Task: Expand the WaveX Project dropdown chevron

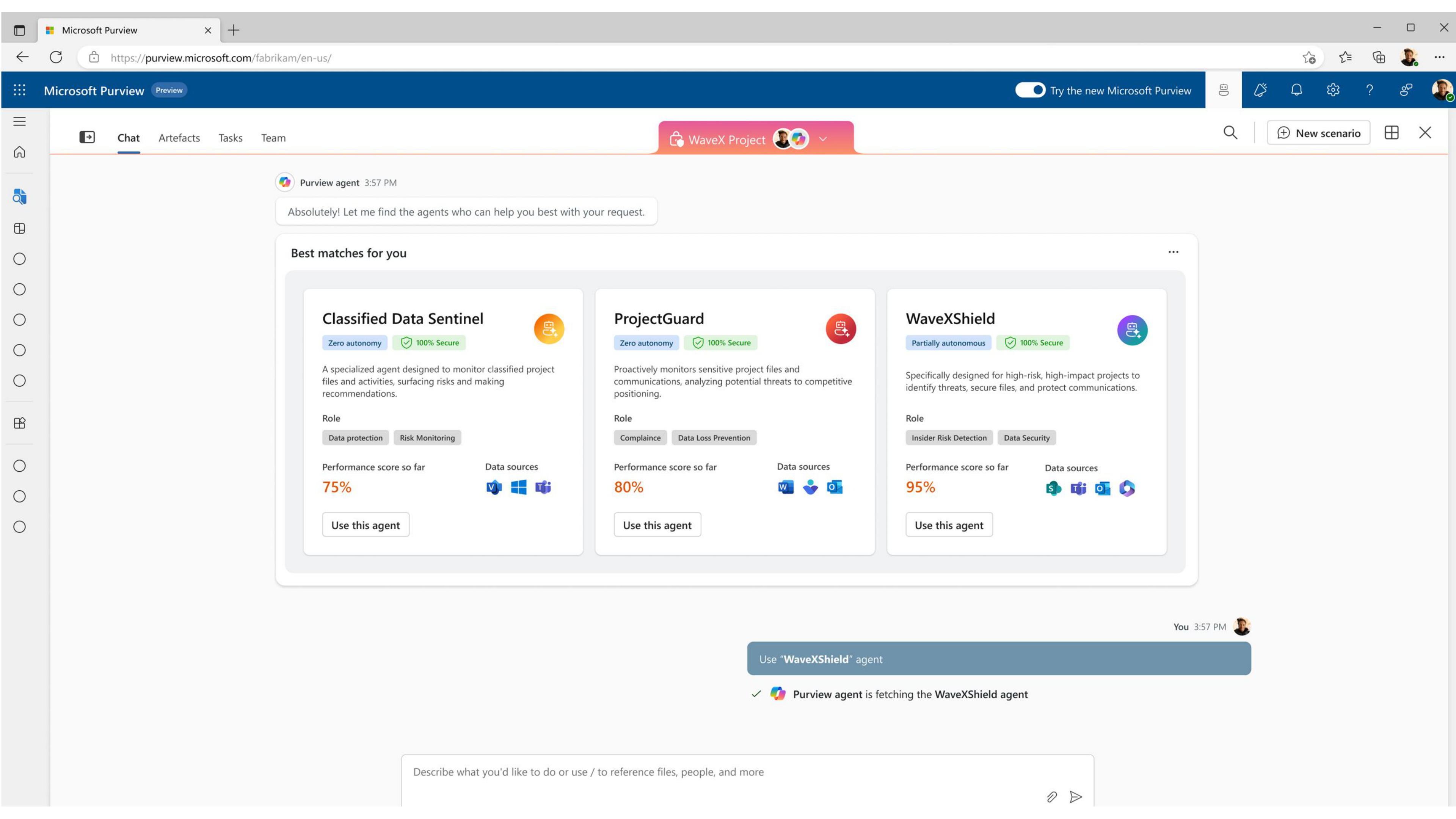Action: (x=823, y=139)
